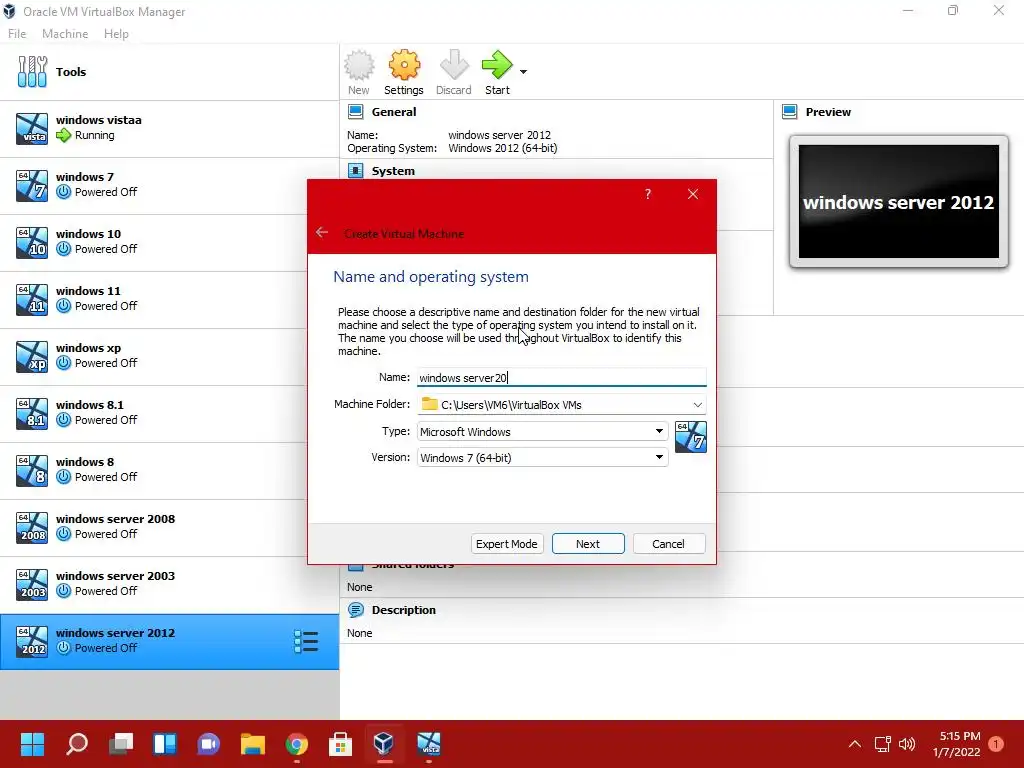
Task: Expand the Start button dropdown arrow
Action: pos(523,72)
